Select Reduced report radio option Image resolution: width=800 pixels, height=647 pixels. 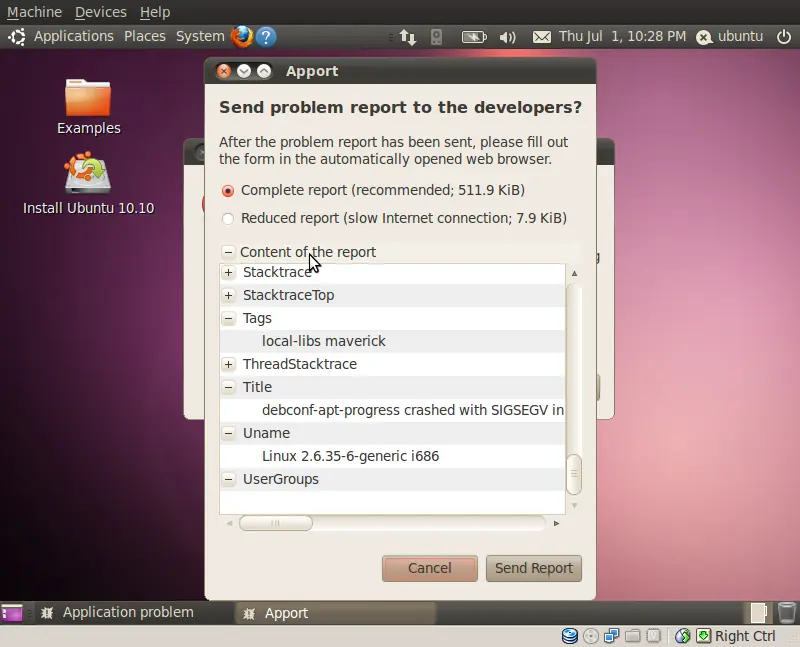pyautogui.click(x=228, y=218)
